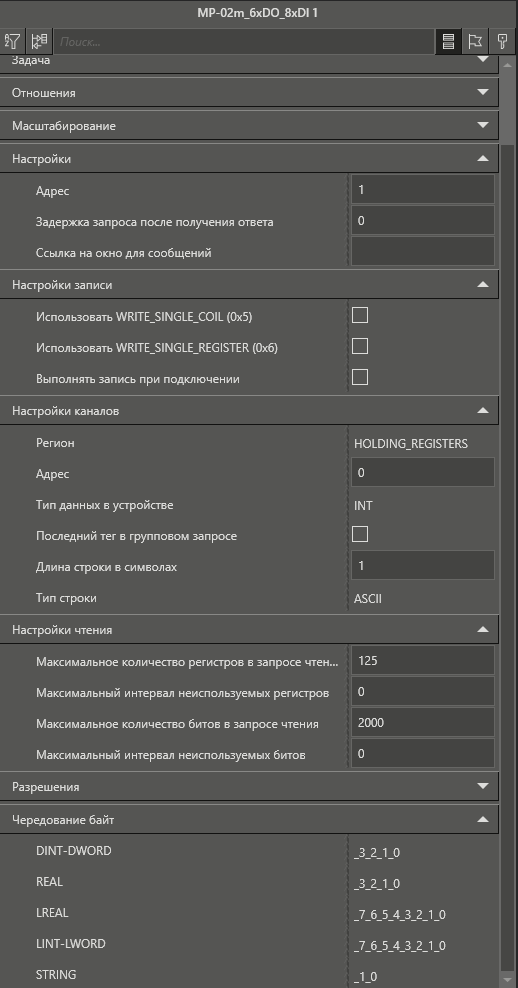This screenshot has width=518, height=988.
Task: Click the scrollbar down arrow
Action: click(508, 981)
